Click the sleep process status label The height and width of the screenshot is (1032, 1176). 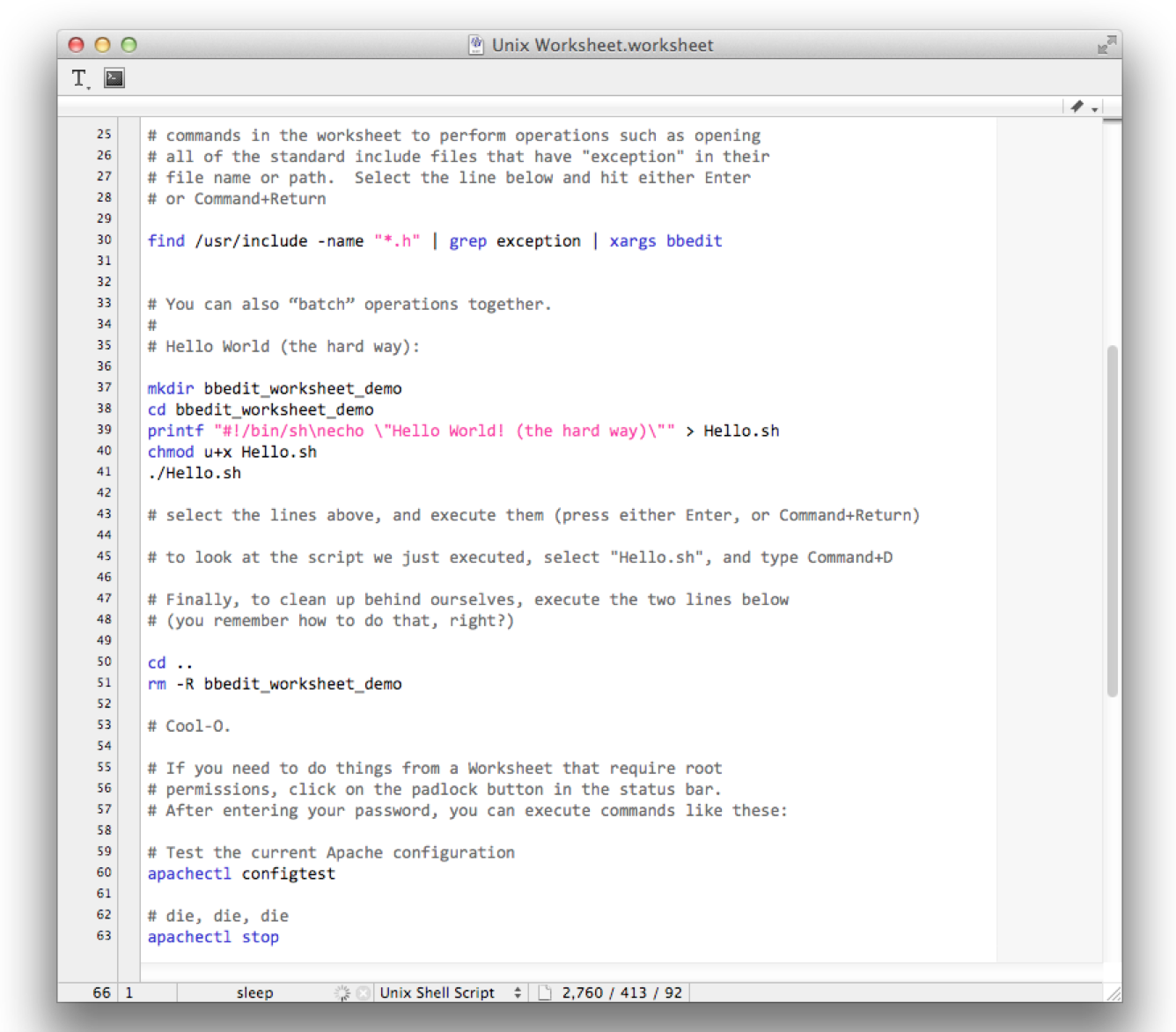pyautogui.click(x=254, y=993)
